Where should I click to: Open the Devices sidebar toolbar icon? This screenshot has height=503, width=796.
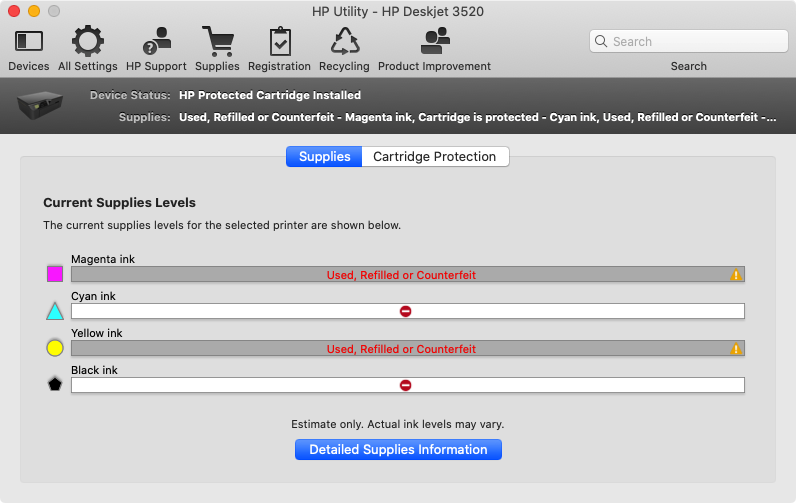pyautogui.click(x=28, y=41)
